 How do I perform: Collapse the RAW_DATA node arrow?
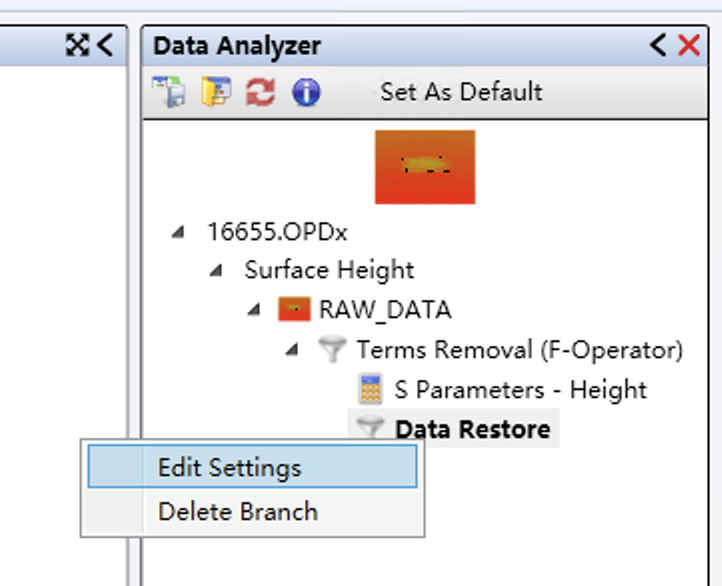point(254,310)
